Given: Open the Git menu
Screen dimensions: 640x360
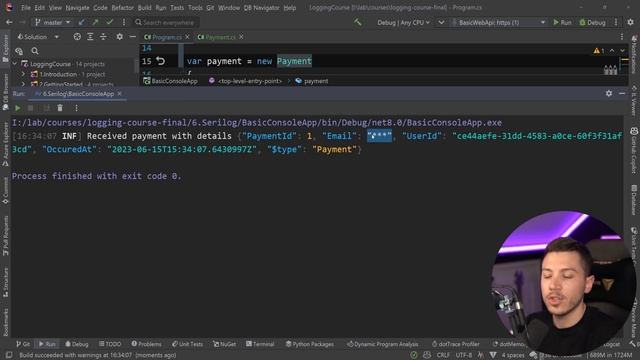Looking at the screenshot, I should (x=210, y=8).
